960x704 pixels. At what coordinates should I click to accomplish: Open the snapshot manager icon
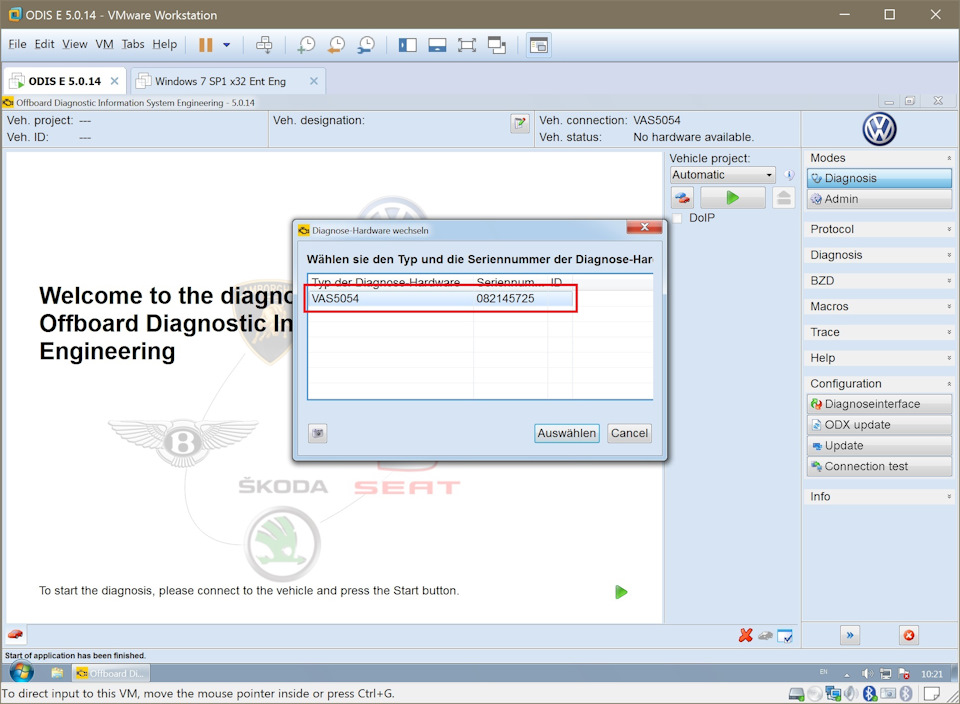366,45
